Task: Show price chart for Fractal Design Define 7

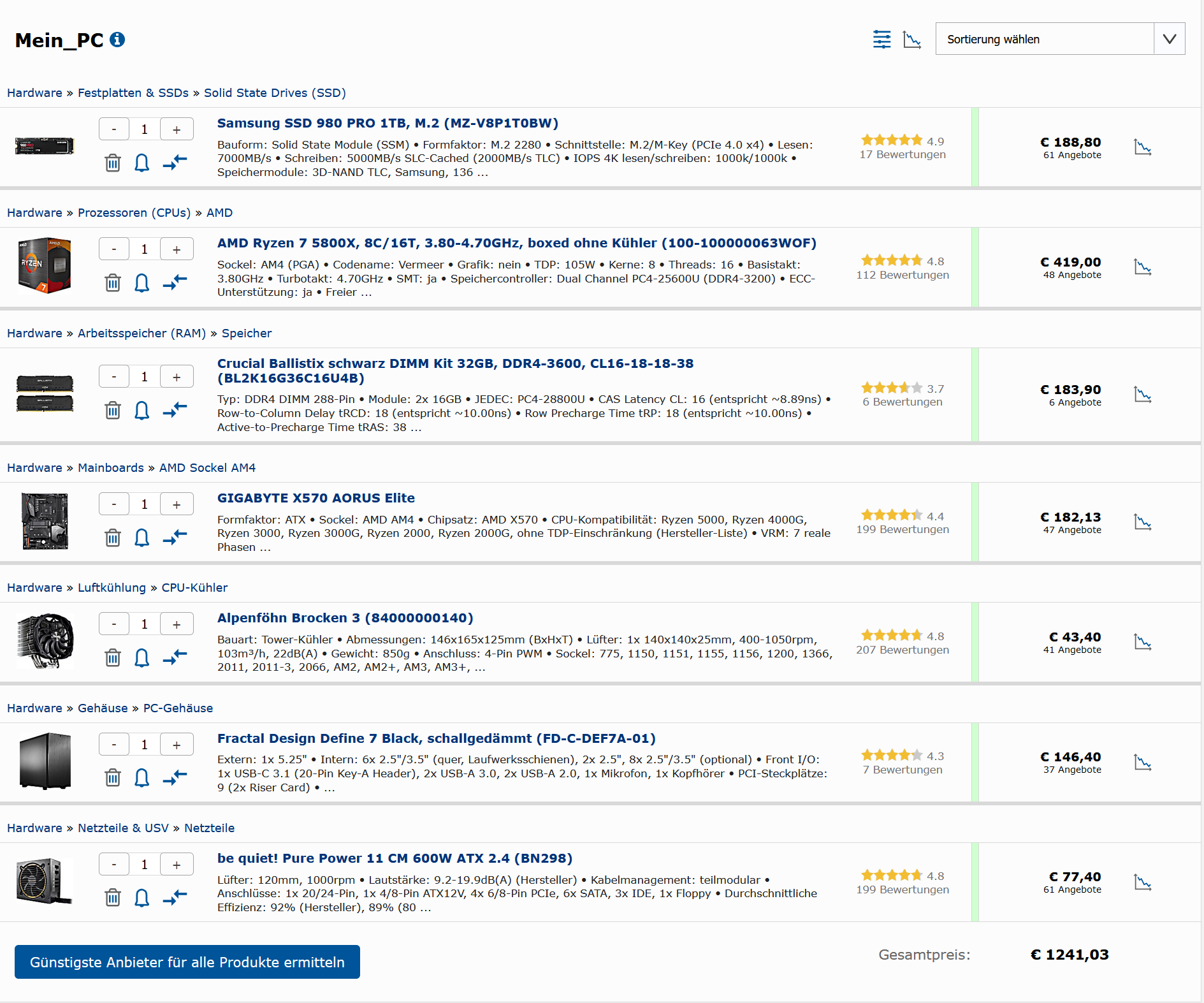Action: (x=1143, y=762)
